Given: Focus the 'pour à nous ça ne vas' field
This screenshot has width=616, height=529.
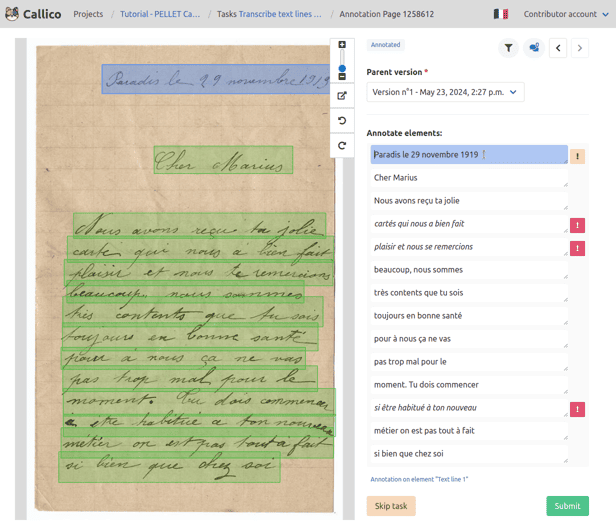Looking at the screenshot, I should [469, 339].
